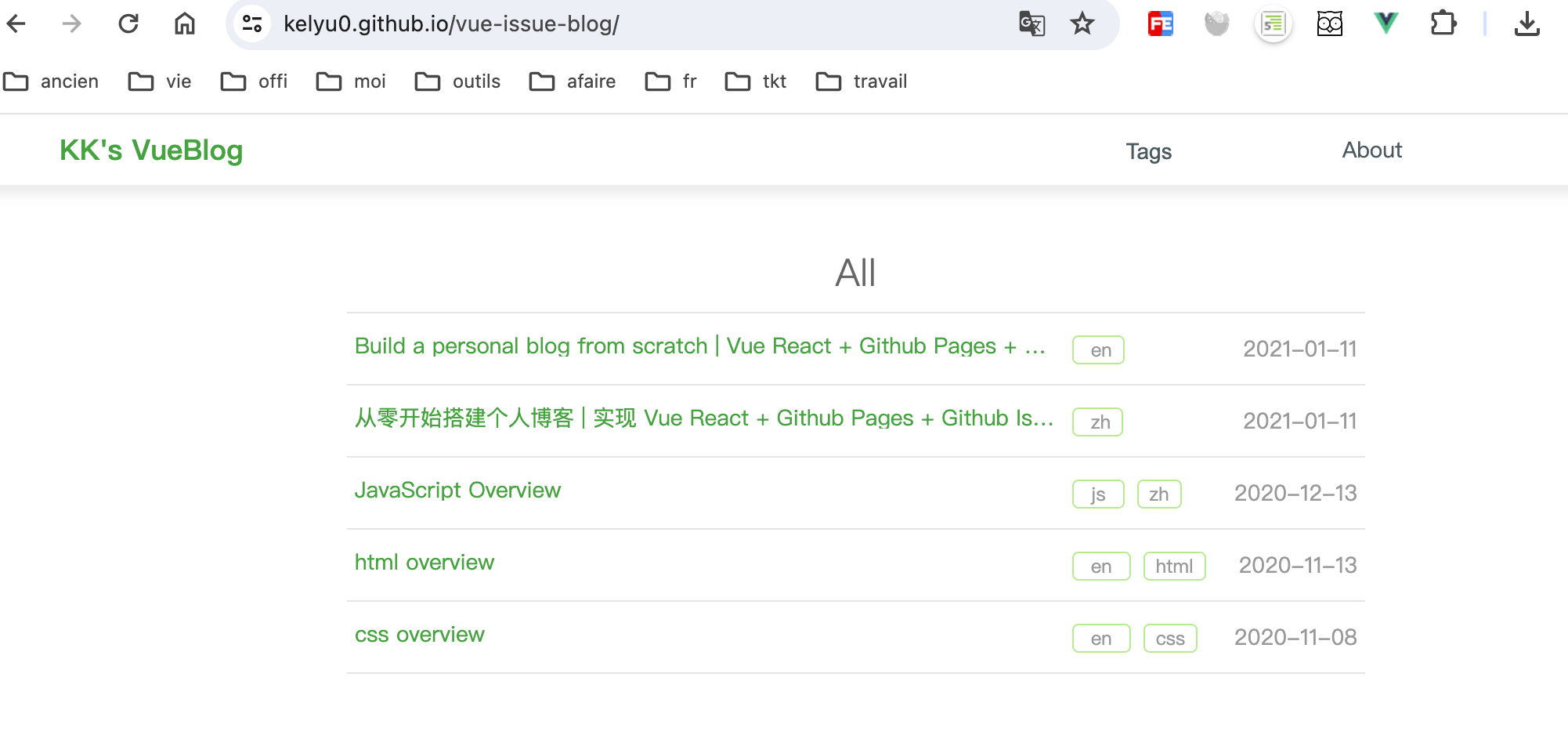Select the html tag on html overview
1568x735 pixels.
(1174, 567)
